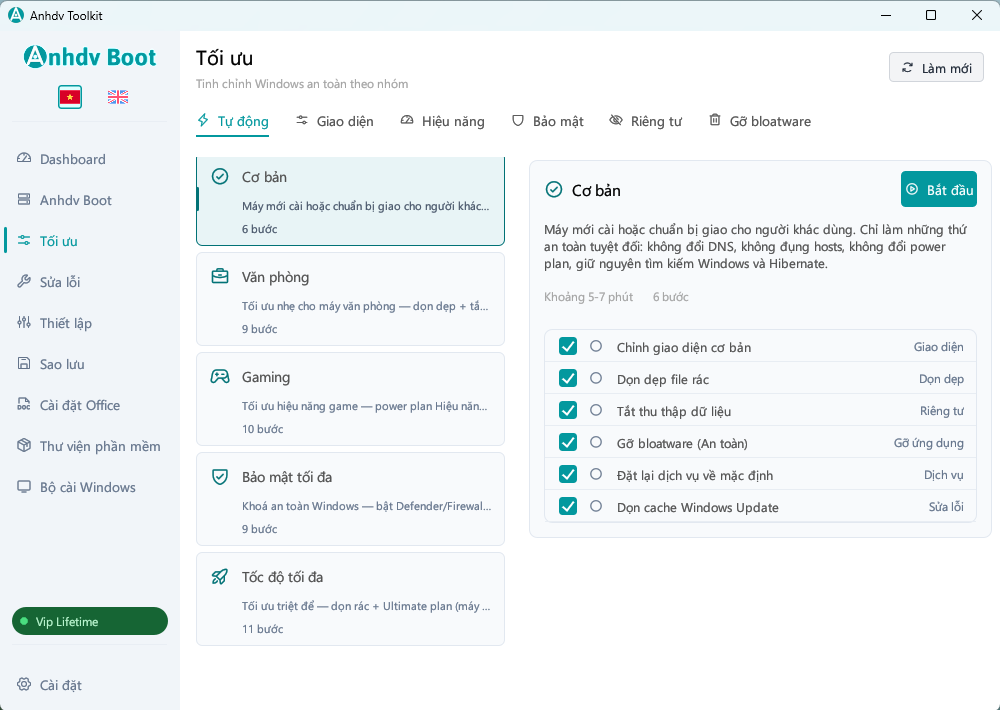Uncheck Chỉnh giao diện cơ bản checkbox
The image size is (1000, 710).
coord(568,346)
